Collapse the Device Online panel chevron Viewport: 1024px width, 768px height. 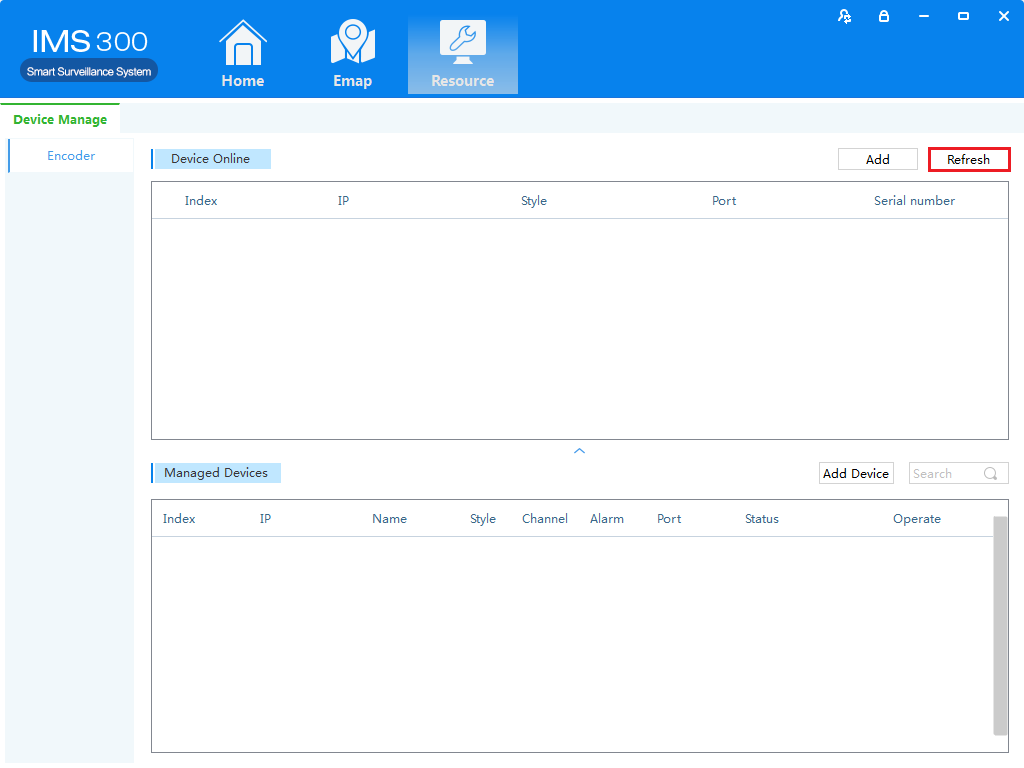pos(579,451)
